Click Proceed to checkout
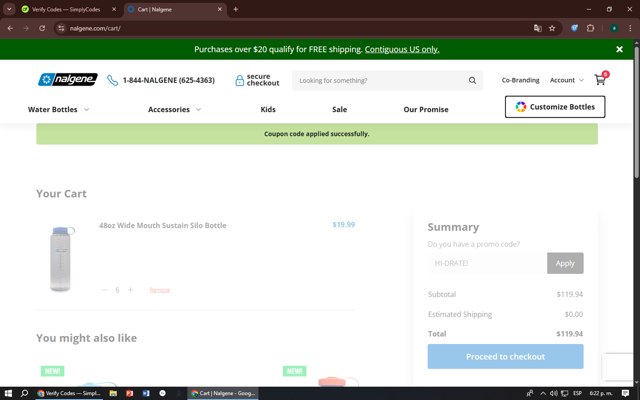The image size is (640, 400). click(x=505, y=356)
